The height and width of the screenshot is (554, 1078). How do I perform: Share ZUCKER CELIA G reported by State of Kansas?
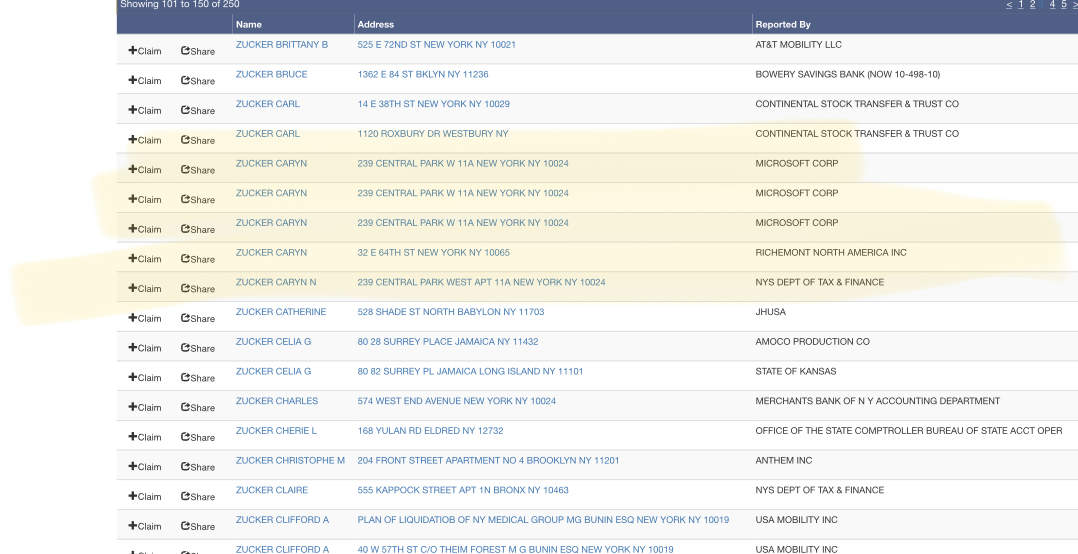tap(198, 377)
